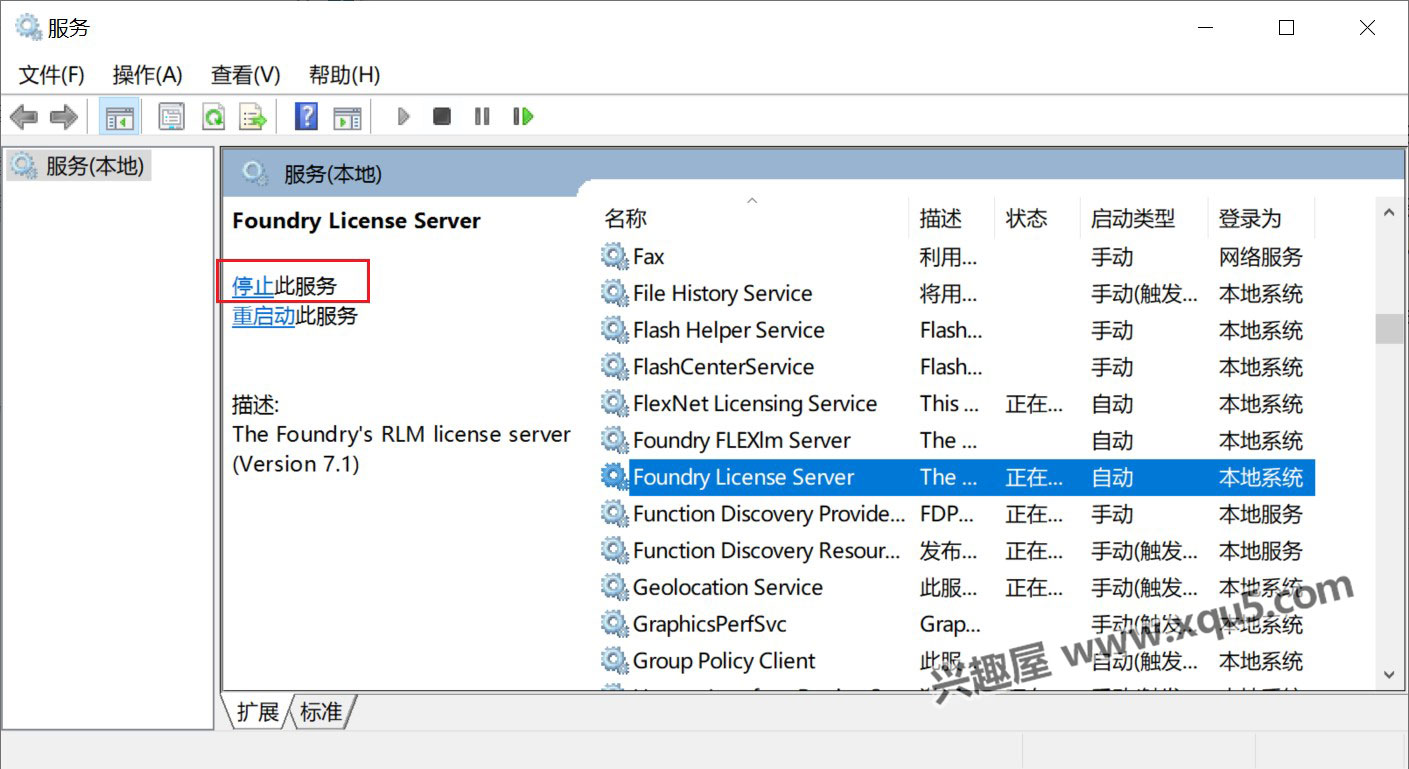
Task: Click the services list scrollbar thumb
Action: pyautogui.click(x=1389, y=329)
